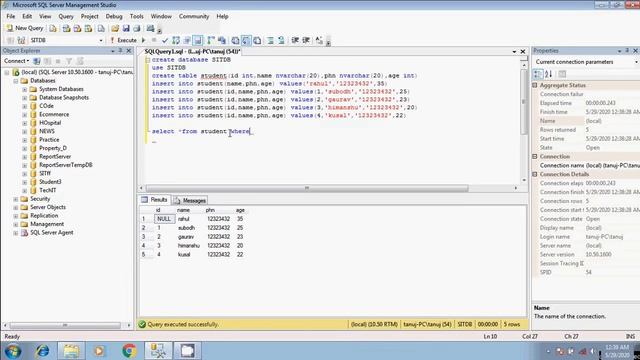Viewport: 640px width, 360px height.
Task: Switch output to Results to File
Action: click(258, 40)
